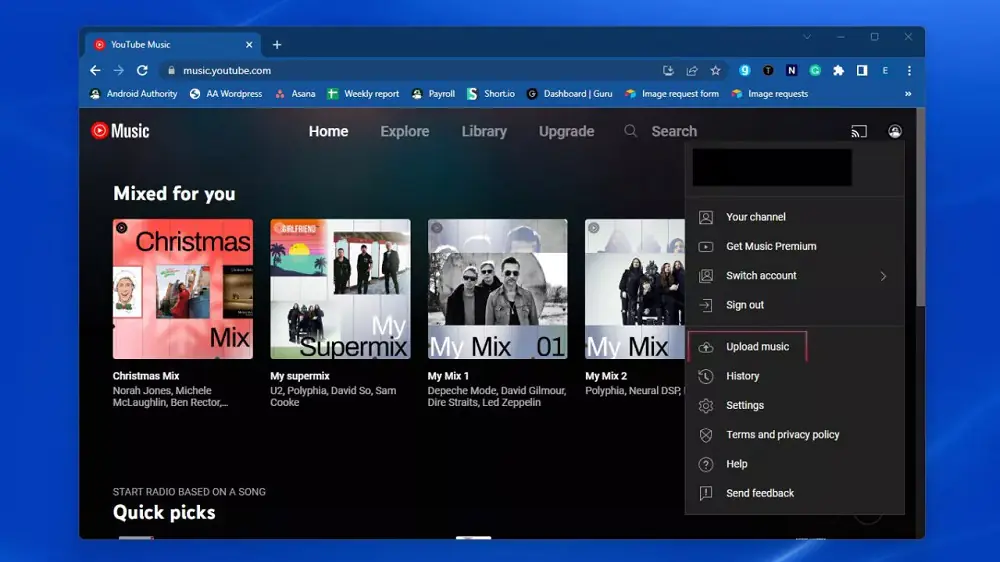Open the History menu entry
The height and width of the screenshot is (562, 1000).
tap(742, 376)
